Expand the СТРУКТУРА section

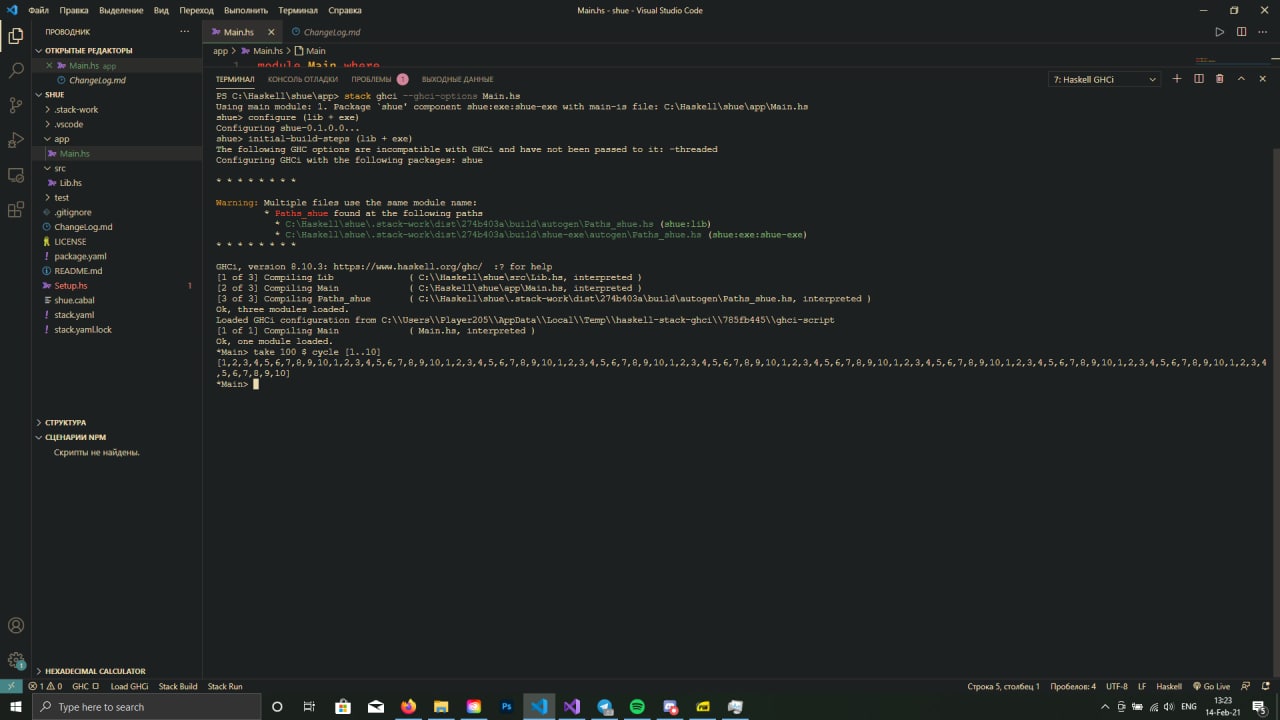(118, 422)
